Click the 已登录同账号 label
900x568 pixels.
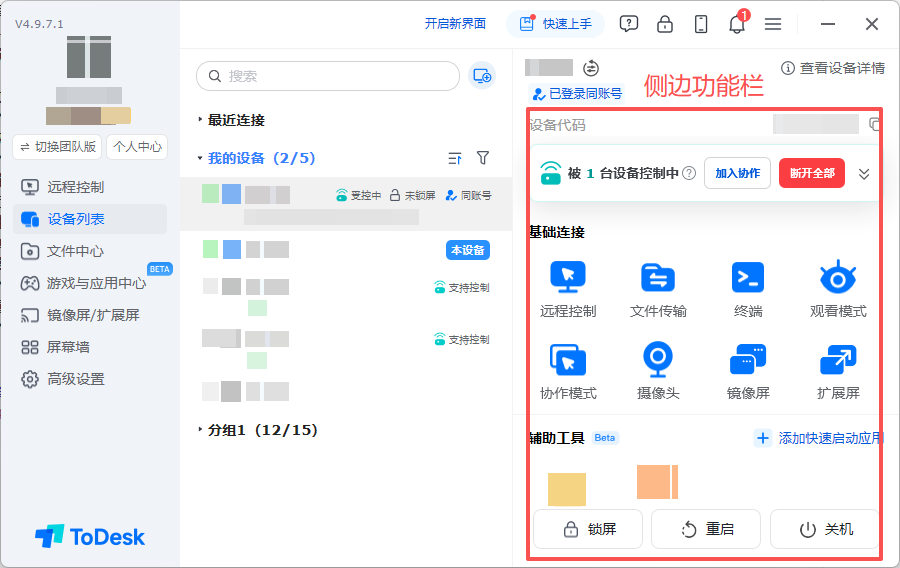[578, 94]
